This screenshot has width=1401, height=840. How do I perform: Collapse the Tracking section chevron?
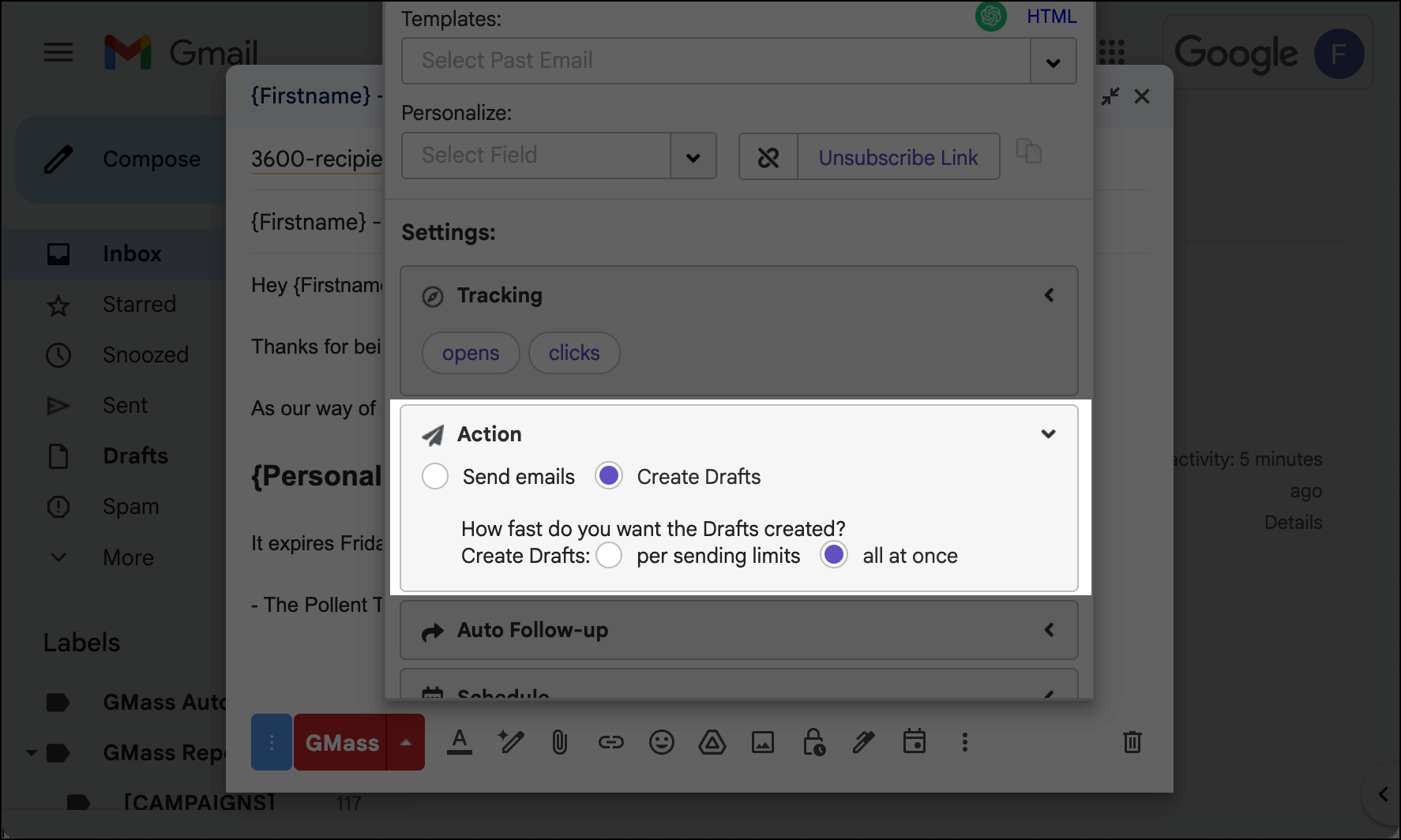pos(1049,295)
